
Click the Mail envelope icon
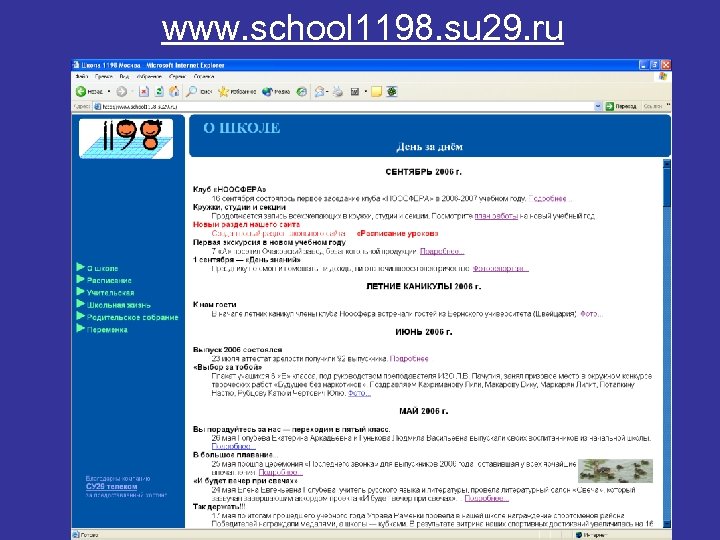click(x=319, y=92)
